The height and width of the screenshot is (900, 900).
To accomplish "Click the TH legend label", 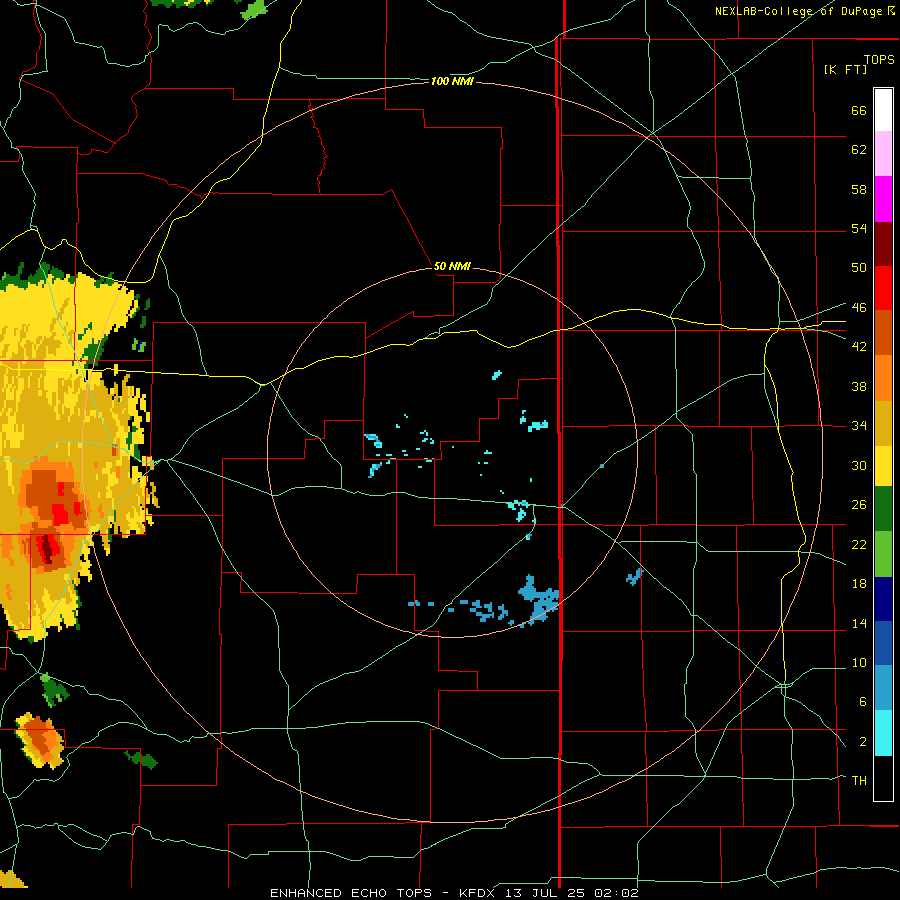I will click(x=859, y=780).
